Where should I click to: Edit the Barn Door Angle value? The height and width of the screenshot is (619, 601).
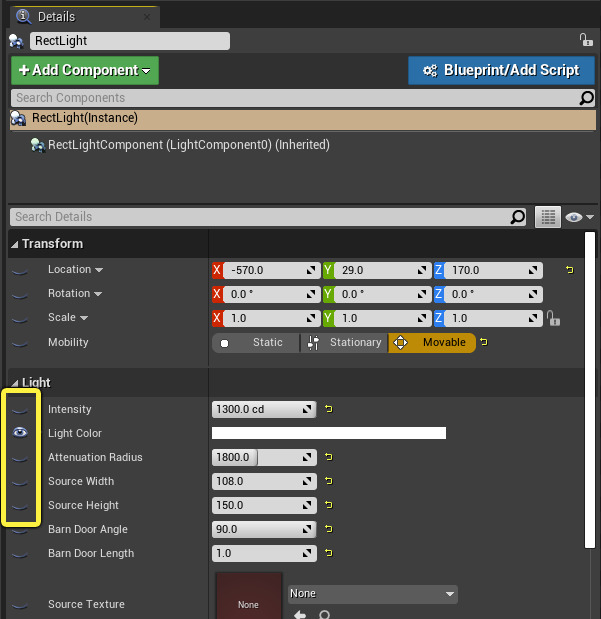[264, 529]
